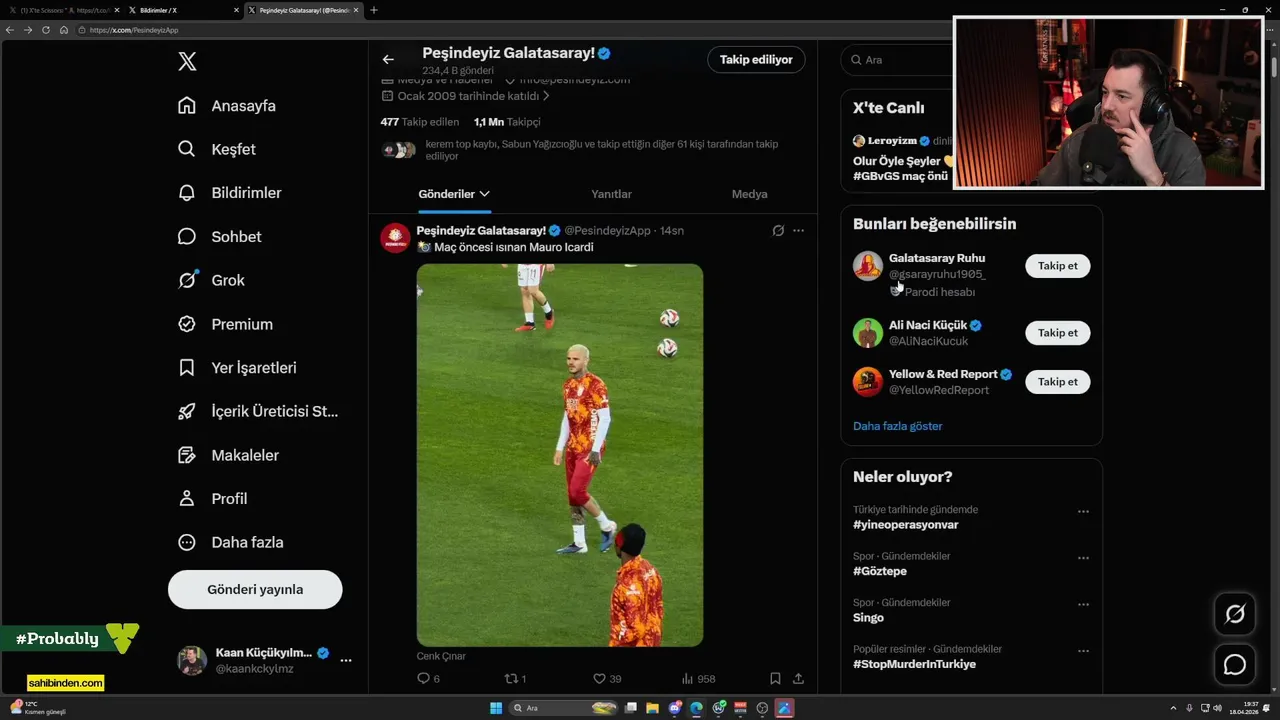Select the Gönderiler tab
The width and height of the screenshot is (1280, 720).
[455, 194]
